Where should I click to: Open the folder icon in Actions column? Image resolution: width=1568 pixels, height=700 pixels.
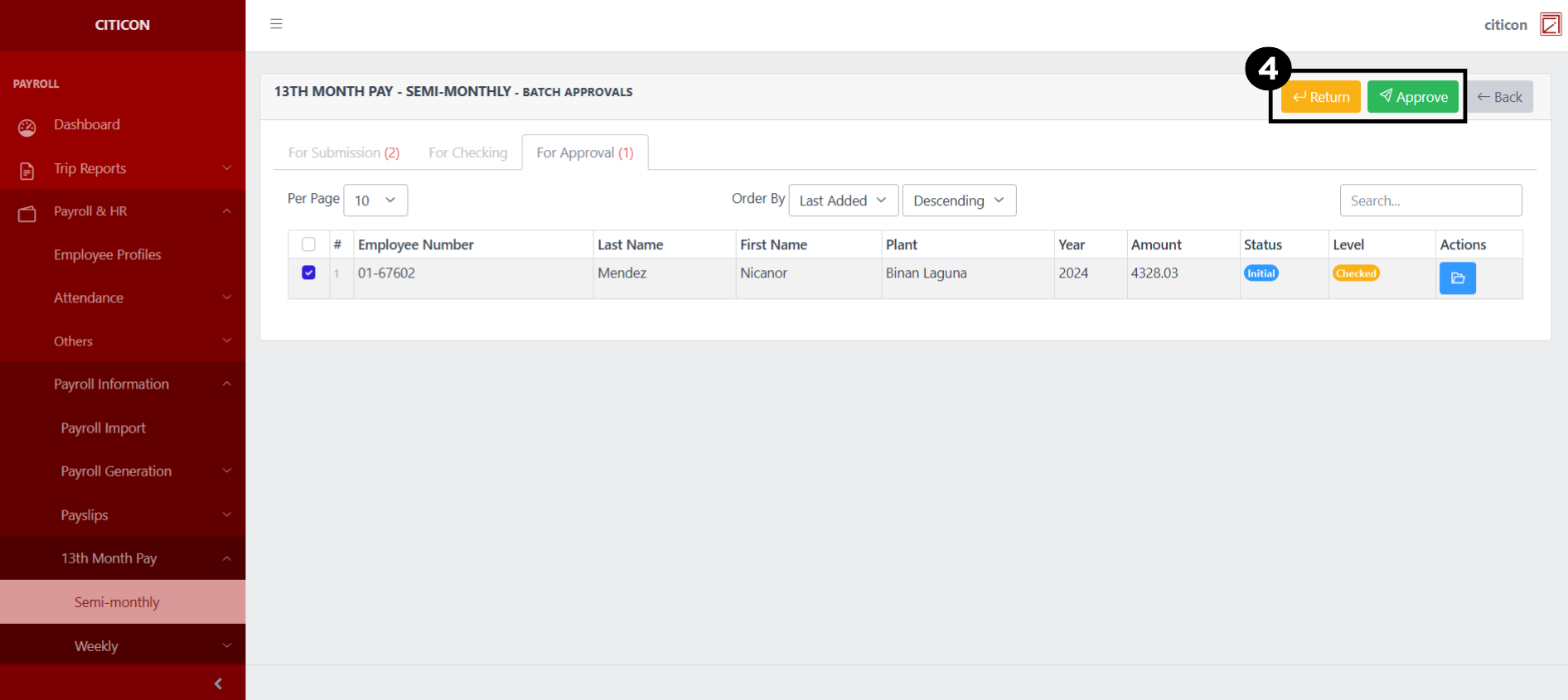[x=1457, y=278]
